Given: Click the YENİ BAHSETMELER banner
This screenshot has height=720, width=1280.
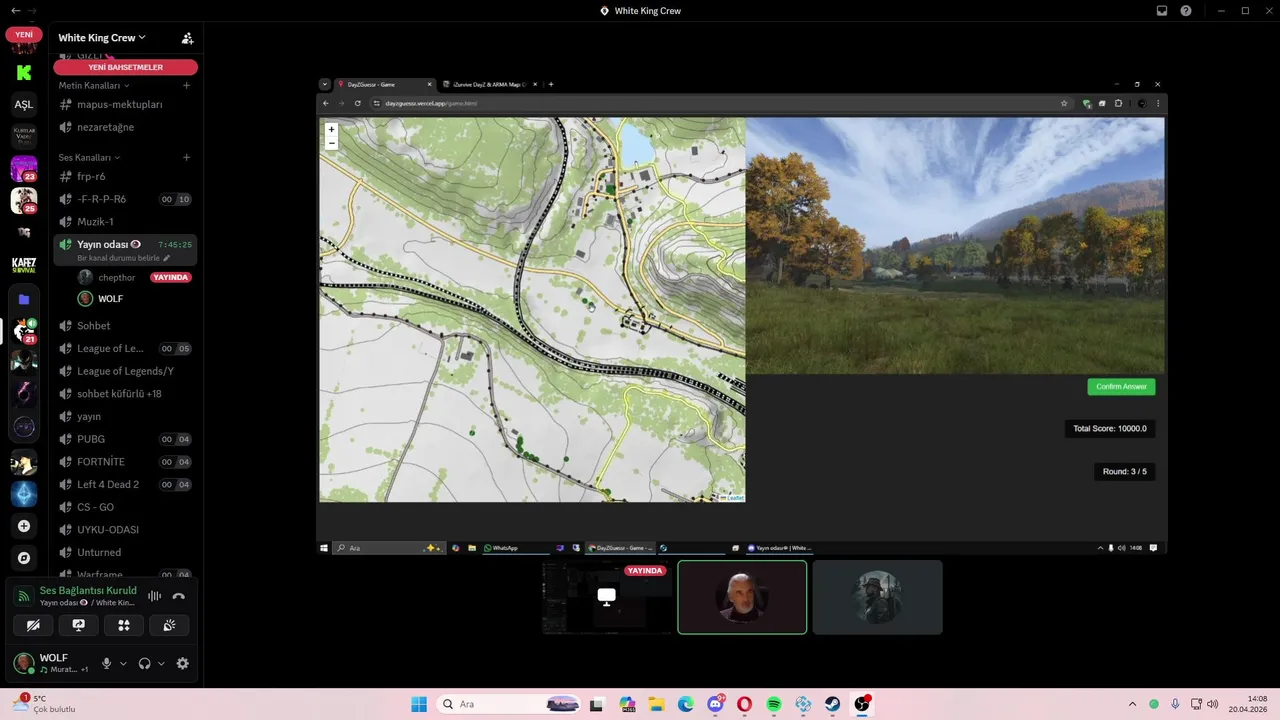Looking at the screenshot, I should tap(125, 67).
